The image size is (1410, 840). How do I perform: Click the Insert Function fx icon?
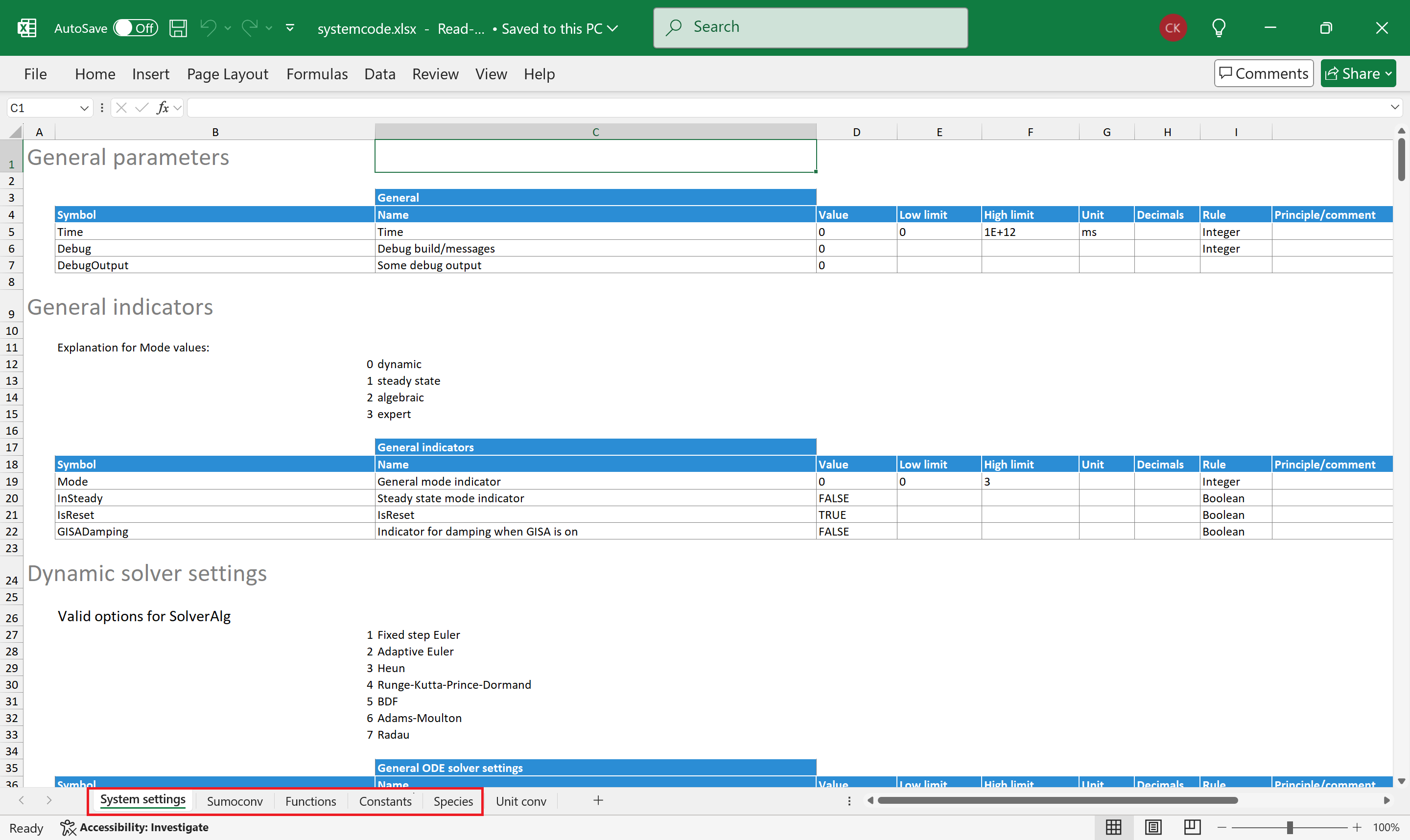click(x=163, y=108)
